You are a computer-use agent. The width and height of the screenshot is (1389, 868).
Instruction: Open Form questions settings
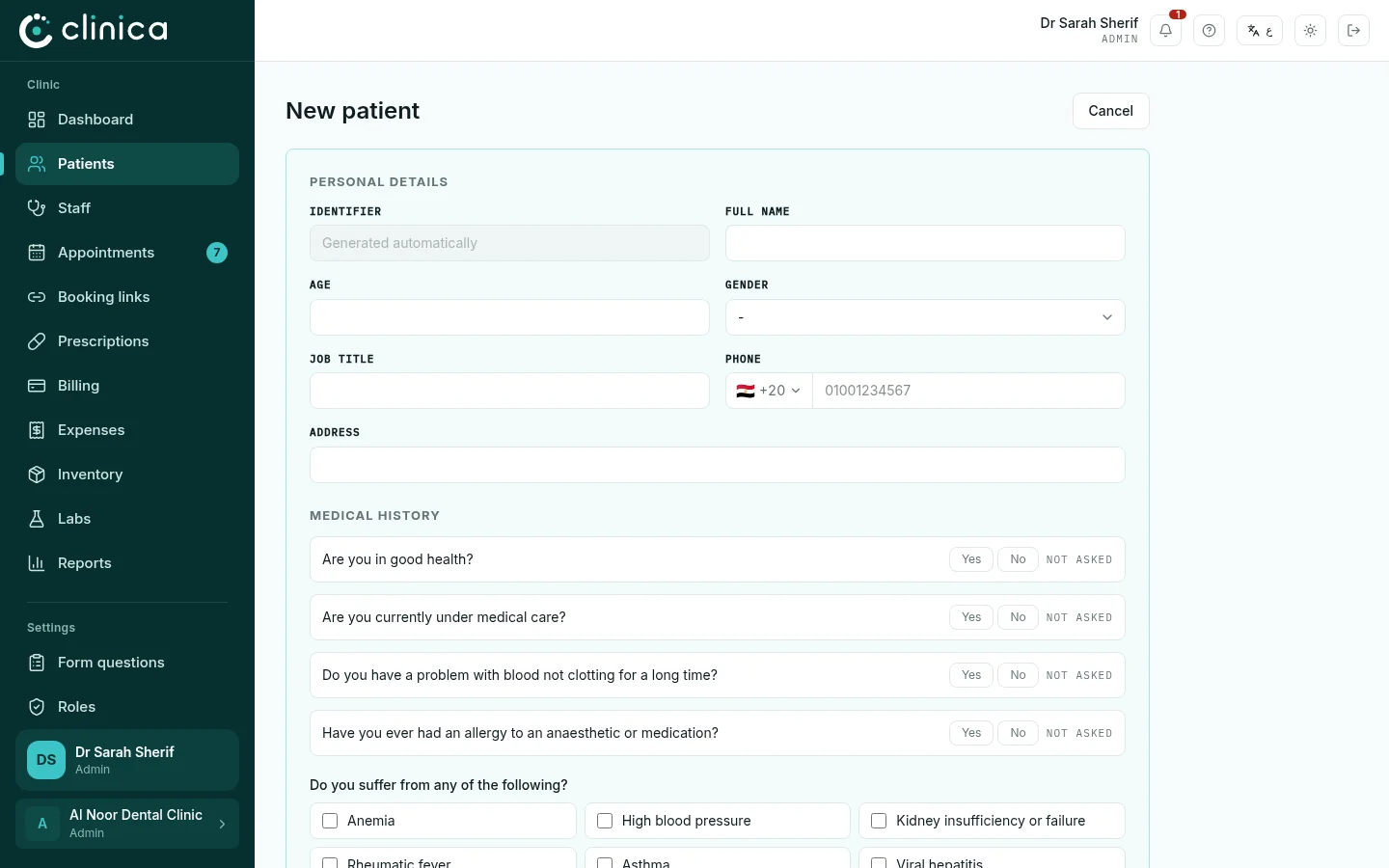pos(127,663)
